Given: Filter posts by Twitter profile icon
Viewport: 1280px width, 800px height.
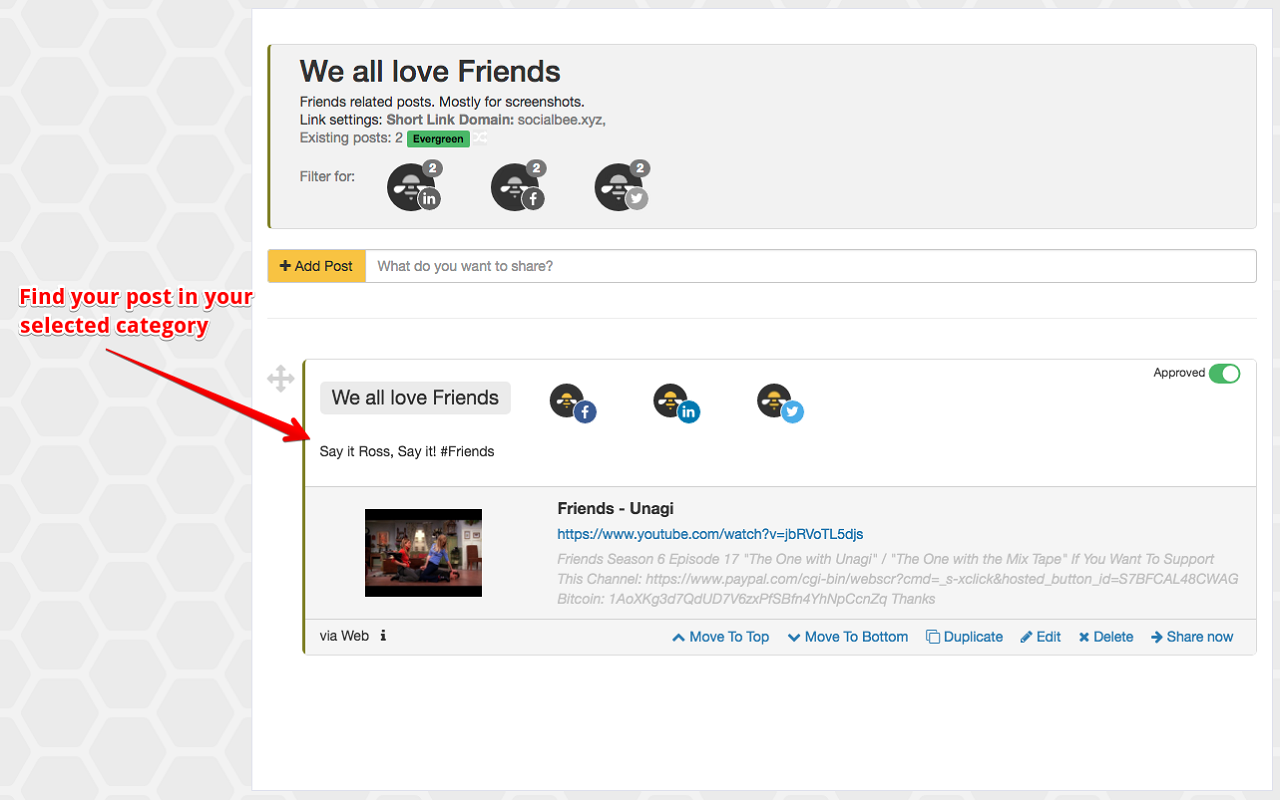Looking at the screenshot, I should point(620,186).
